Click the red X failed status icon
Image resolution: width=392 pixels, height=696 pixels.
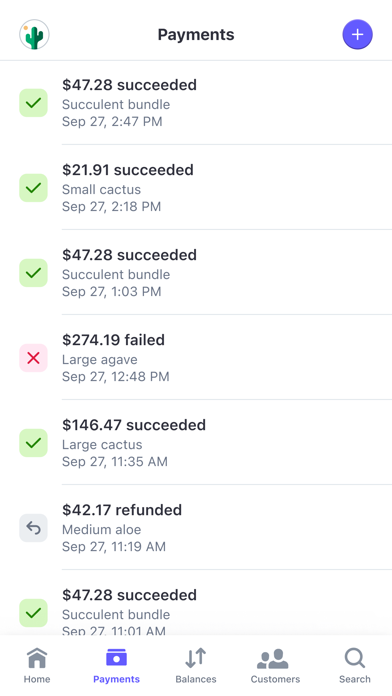point(33,358)
